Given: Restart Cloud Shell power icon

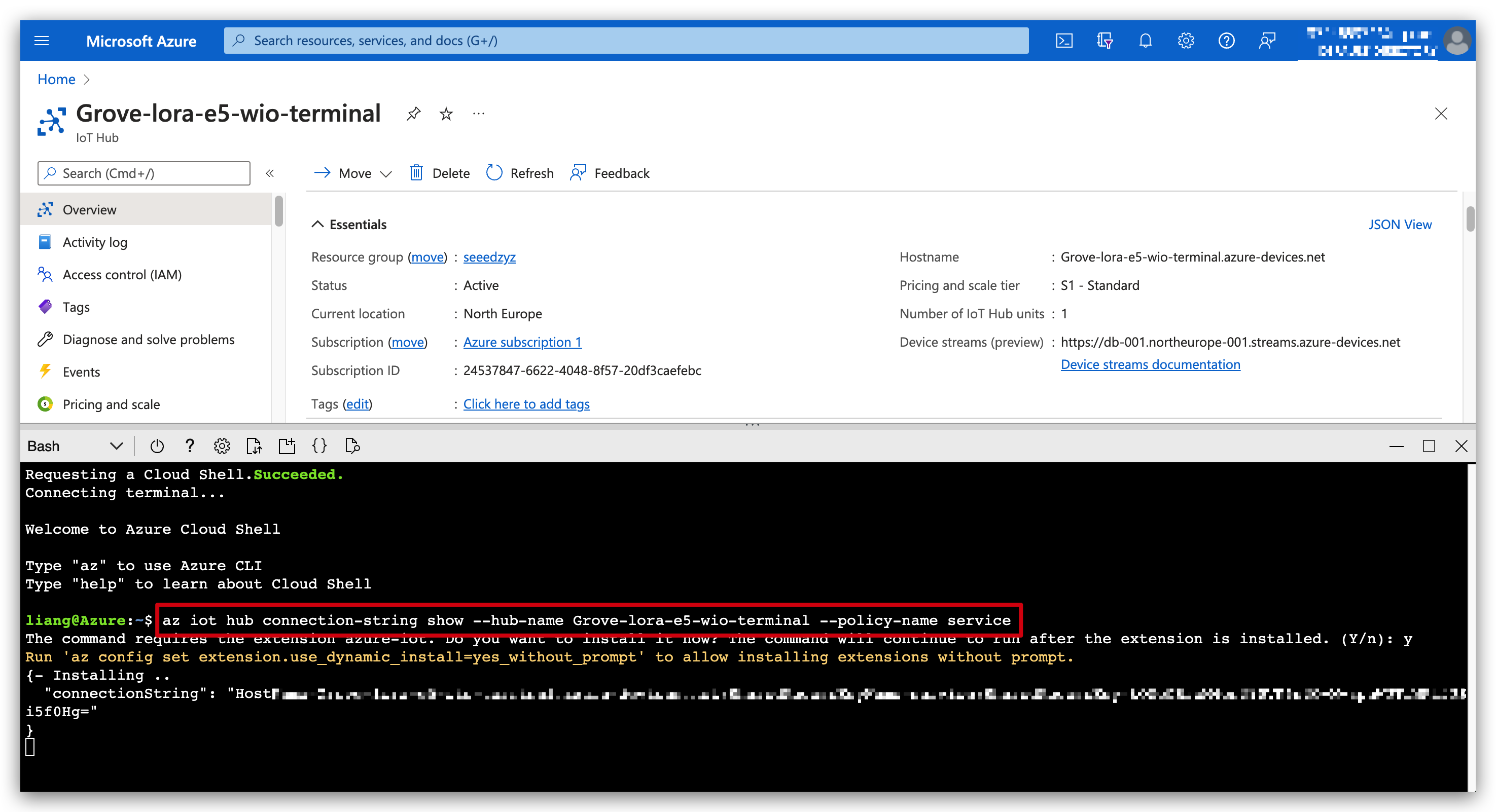Looking at the screenshot, I should pyautogui.click(x=157, y=446).
